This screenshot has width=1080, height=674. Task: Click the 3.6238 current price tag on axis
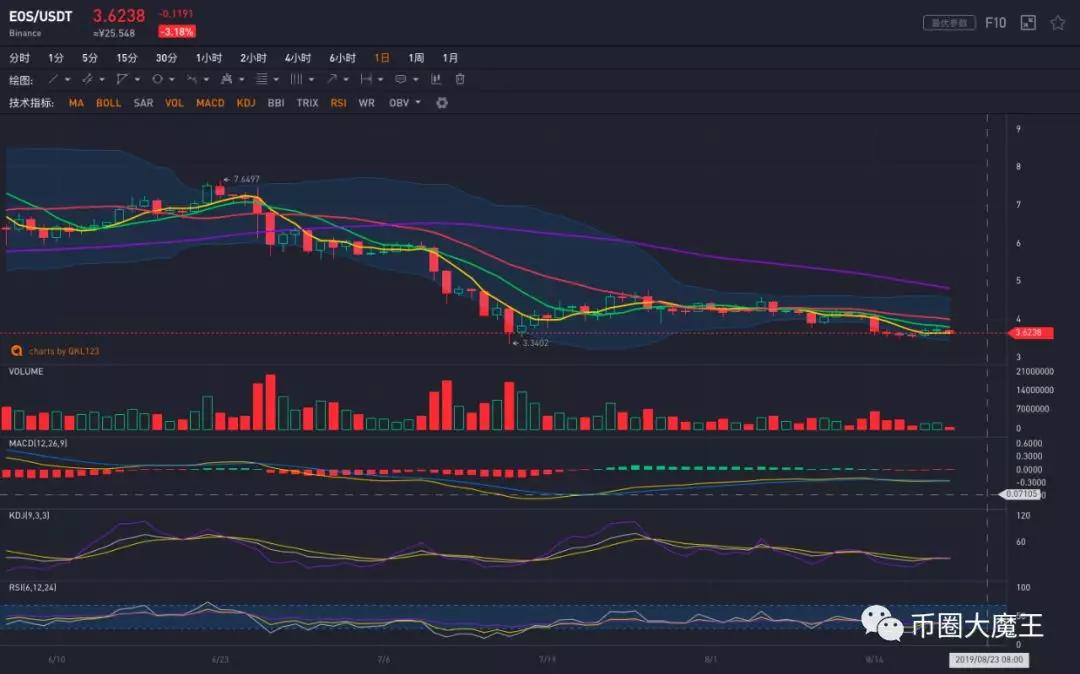(x=1030, y=333)
